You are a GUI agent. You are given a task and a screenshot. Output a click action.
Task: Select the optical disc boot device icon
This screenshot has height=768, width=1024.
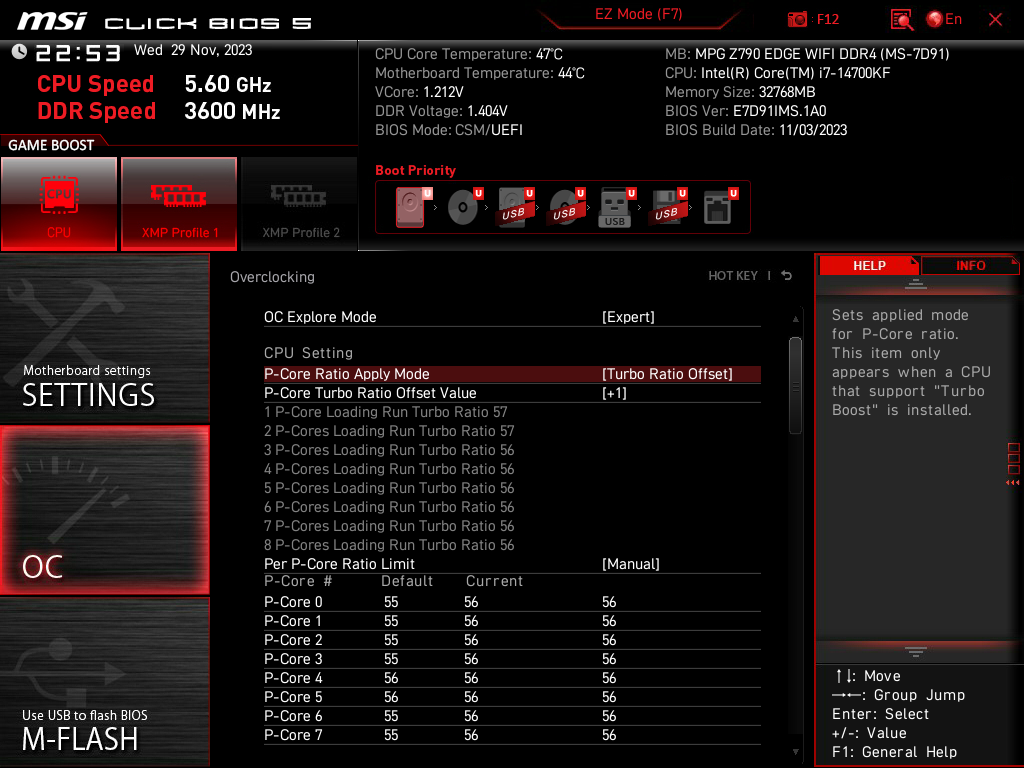(464, 207)
